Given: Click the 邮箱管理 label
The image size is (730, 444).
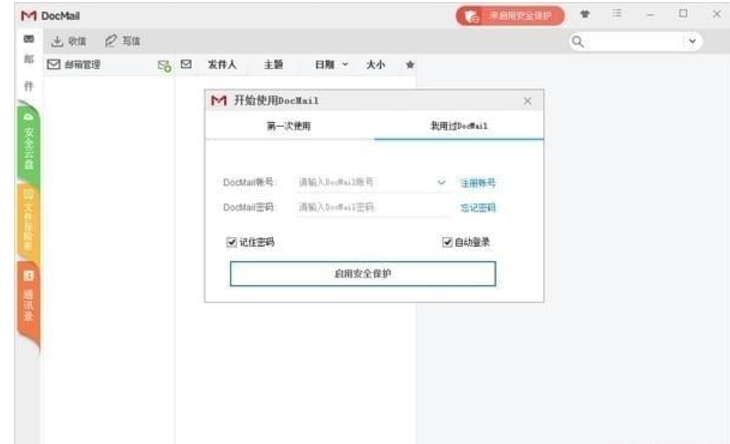Looking at the screenshot, I should 82,65.
